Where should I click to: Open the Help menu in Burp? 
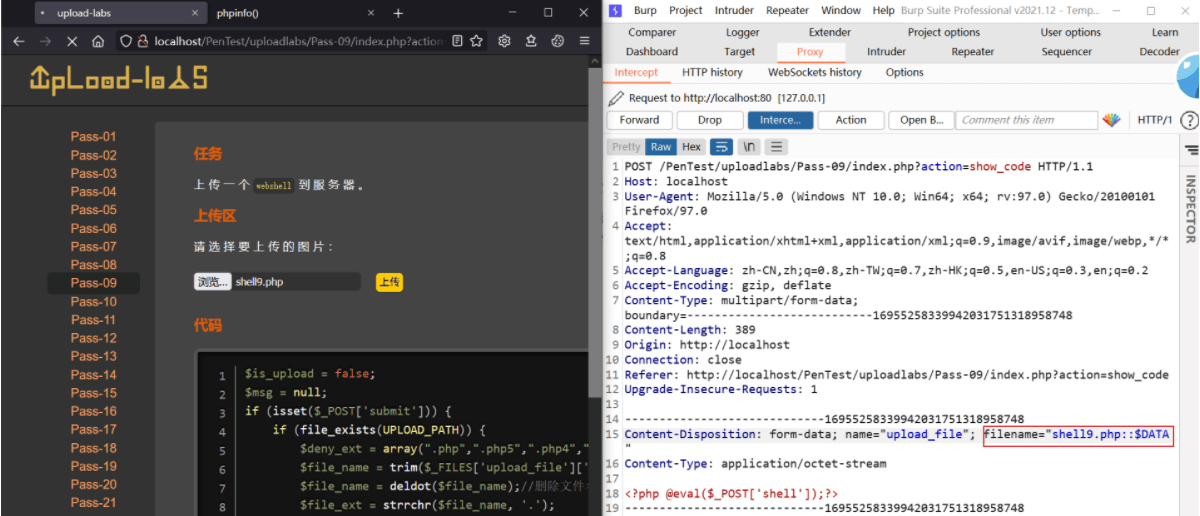point(883,10)
